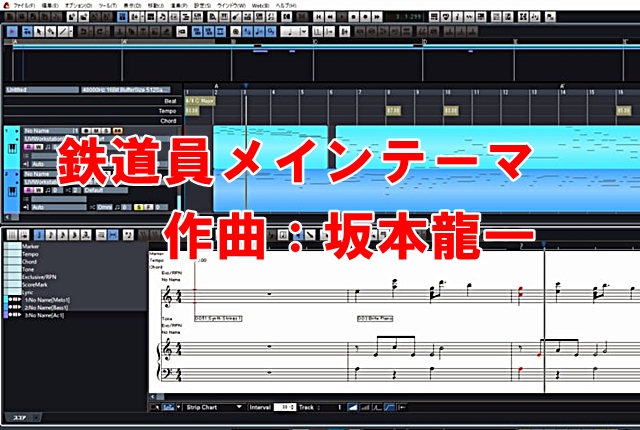
Task: Select quarter note in score editor toolbar
Action: coord(39,235)
